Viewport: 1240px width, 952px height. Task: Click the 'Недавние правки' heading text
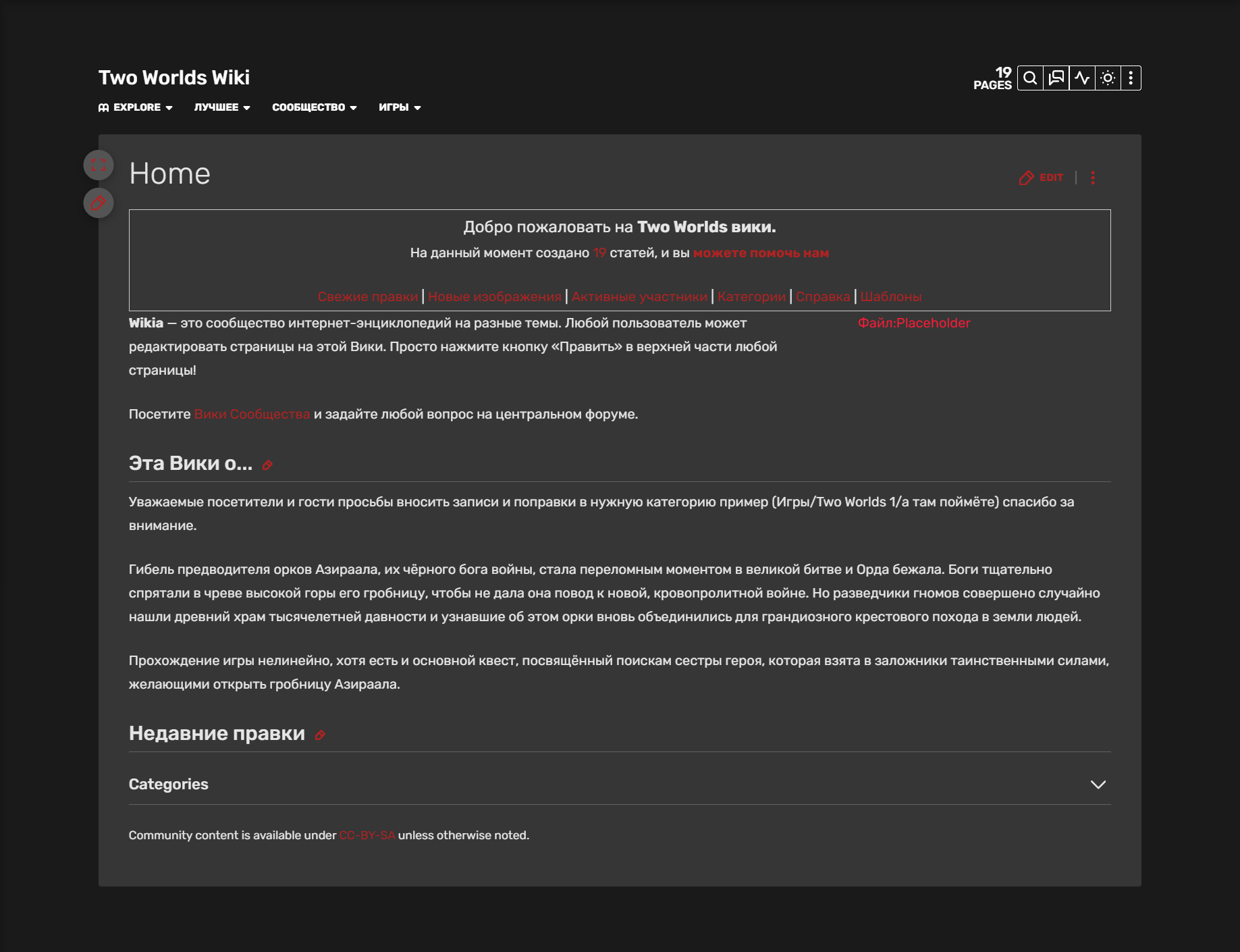(217, 733)
